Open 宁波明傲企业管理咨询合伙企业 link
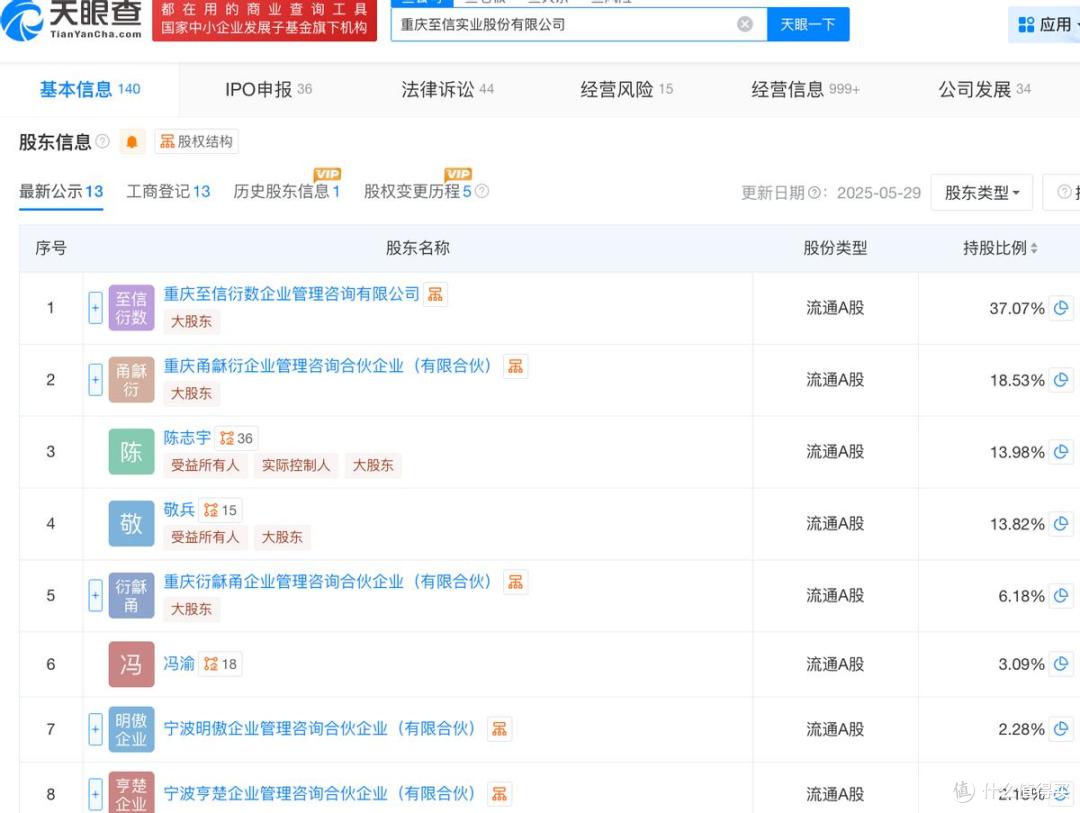Screen dimensions: 1080x813 (x=320, y=729)
